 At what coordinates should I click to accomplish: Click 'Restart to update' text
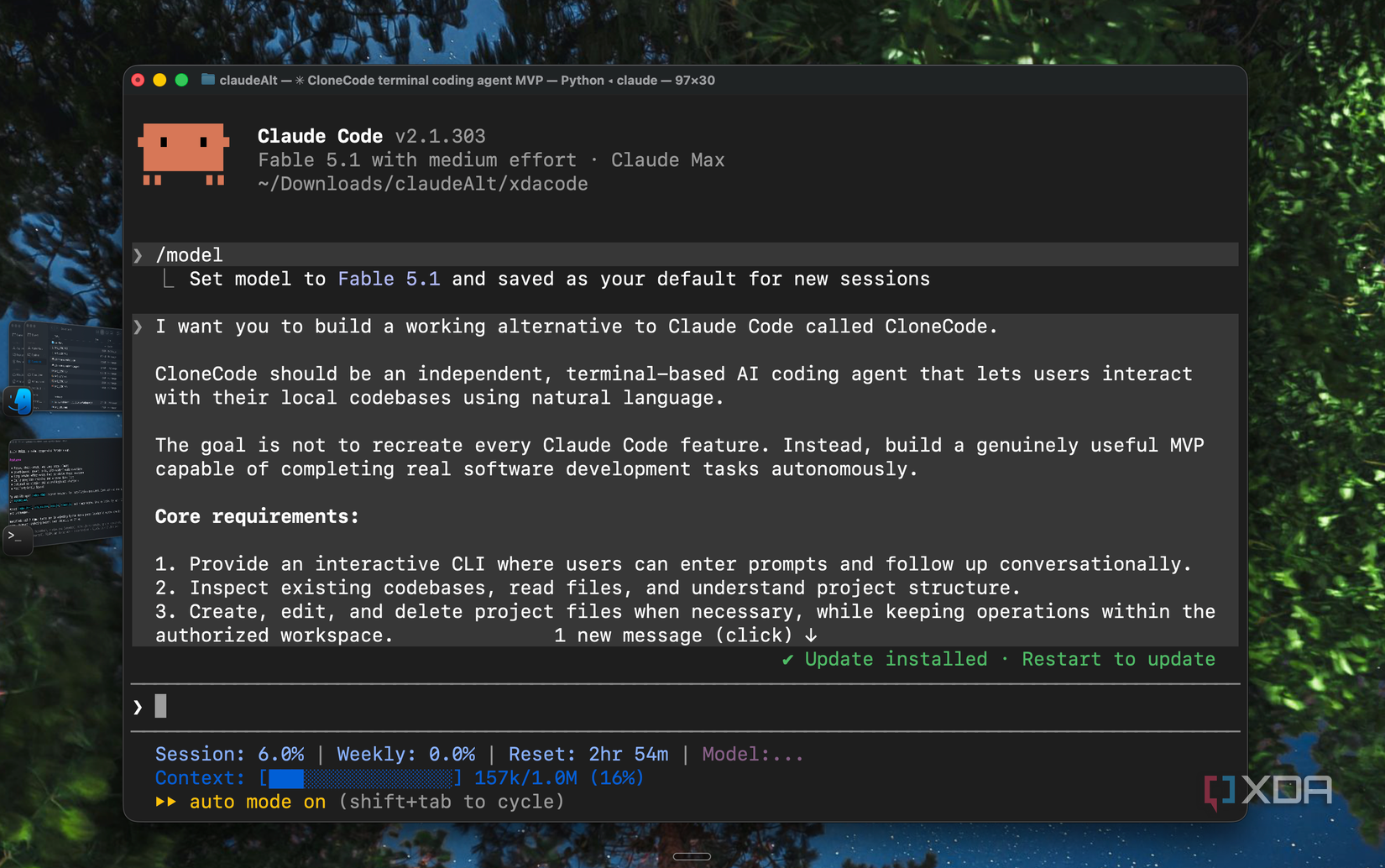click(1118, 659)
